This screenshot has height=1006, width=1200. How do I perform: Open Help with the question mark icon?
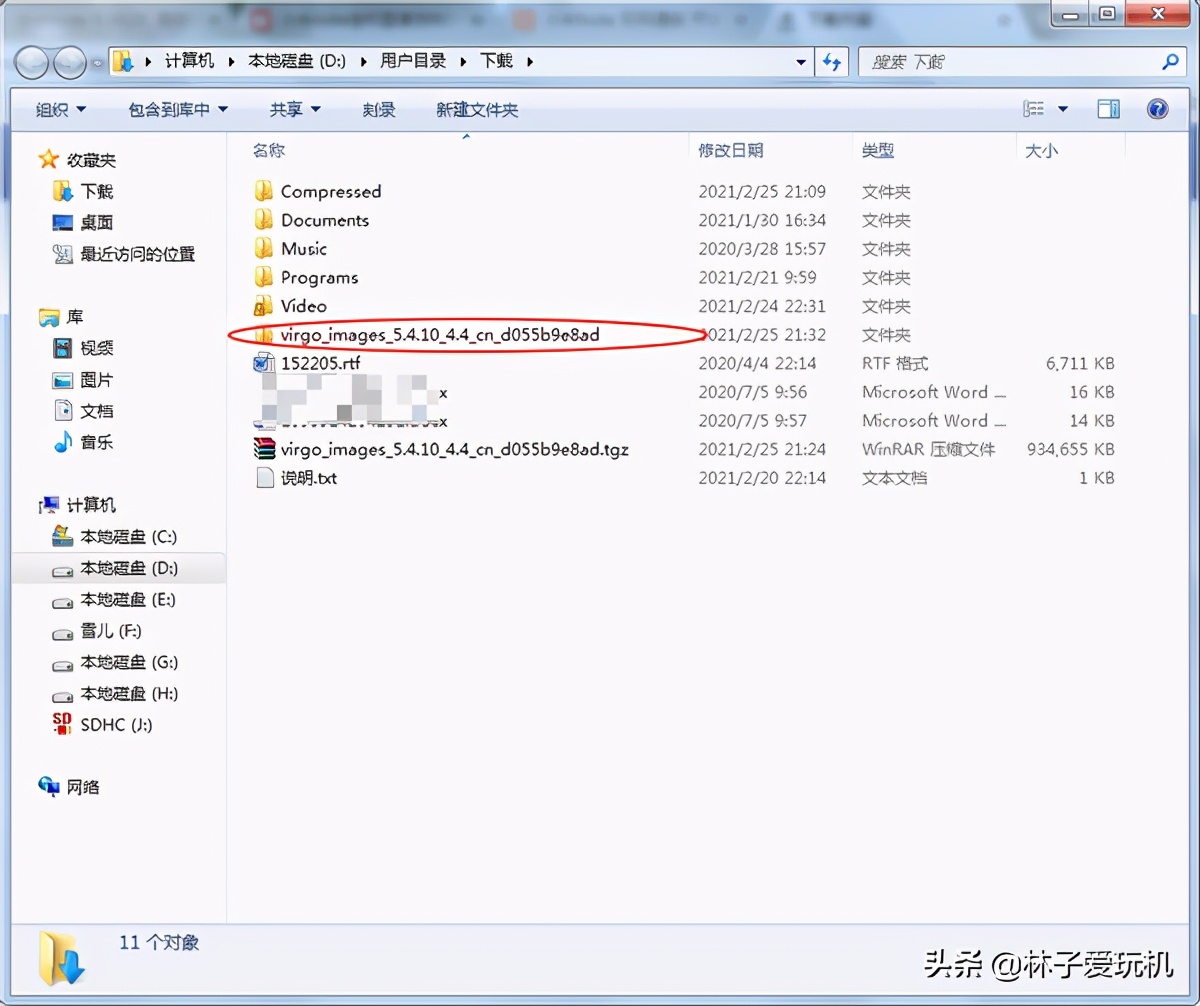(x=1158, y=109)
